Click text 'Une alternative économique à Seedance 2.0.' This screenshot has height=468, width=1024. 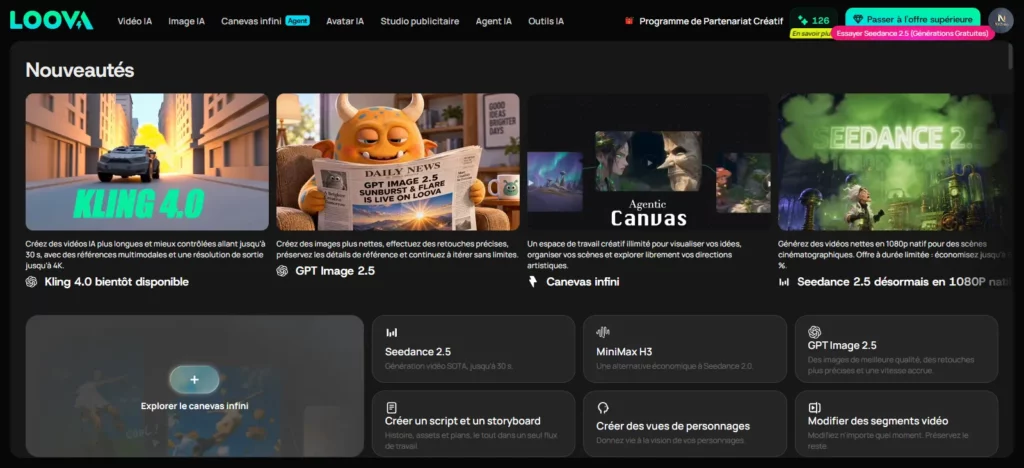675,366
